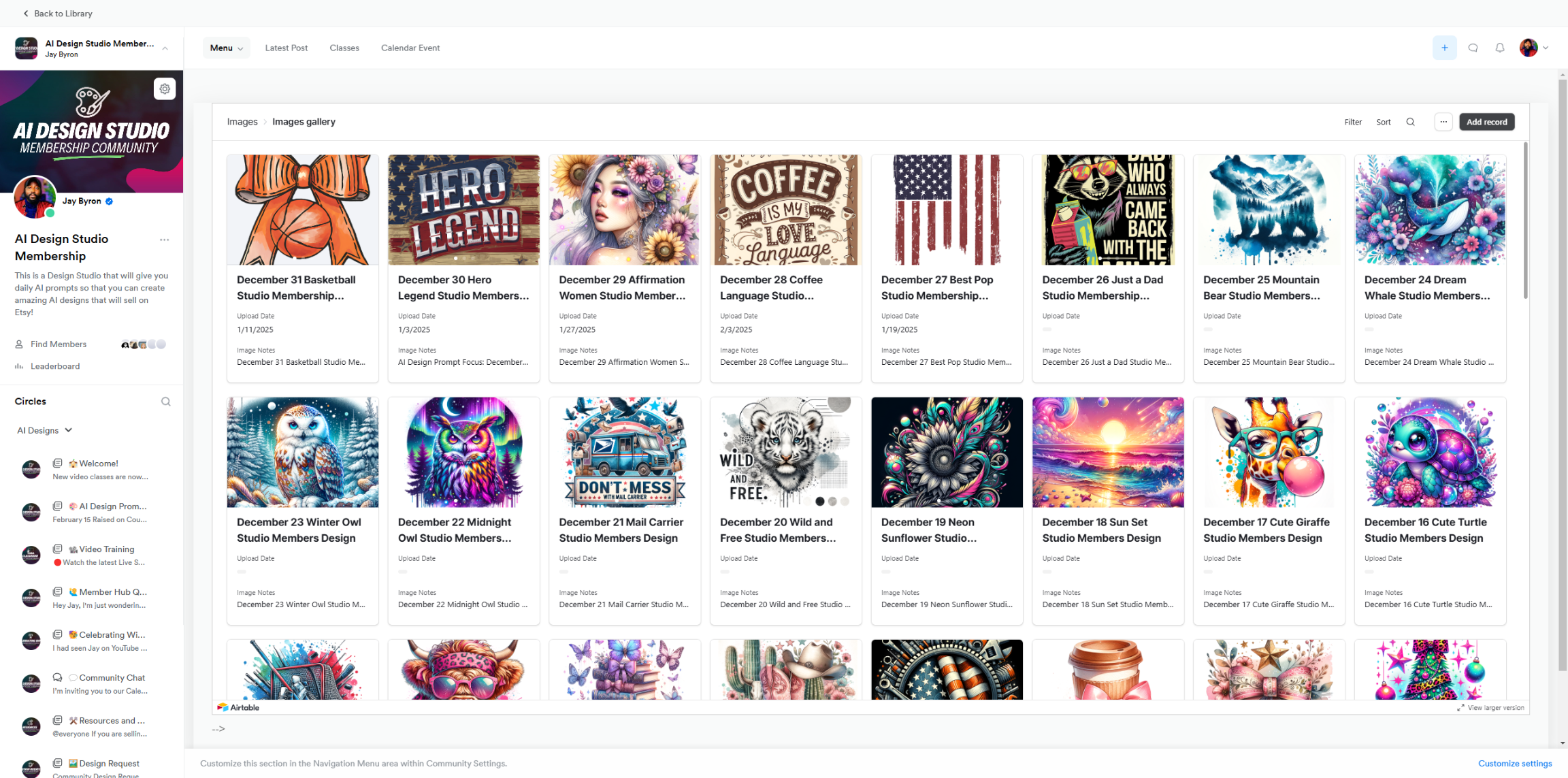Screen dimensions: 1568x778
Task: Click the Customize settings link
Action: tap(1514, 763)
